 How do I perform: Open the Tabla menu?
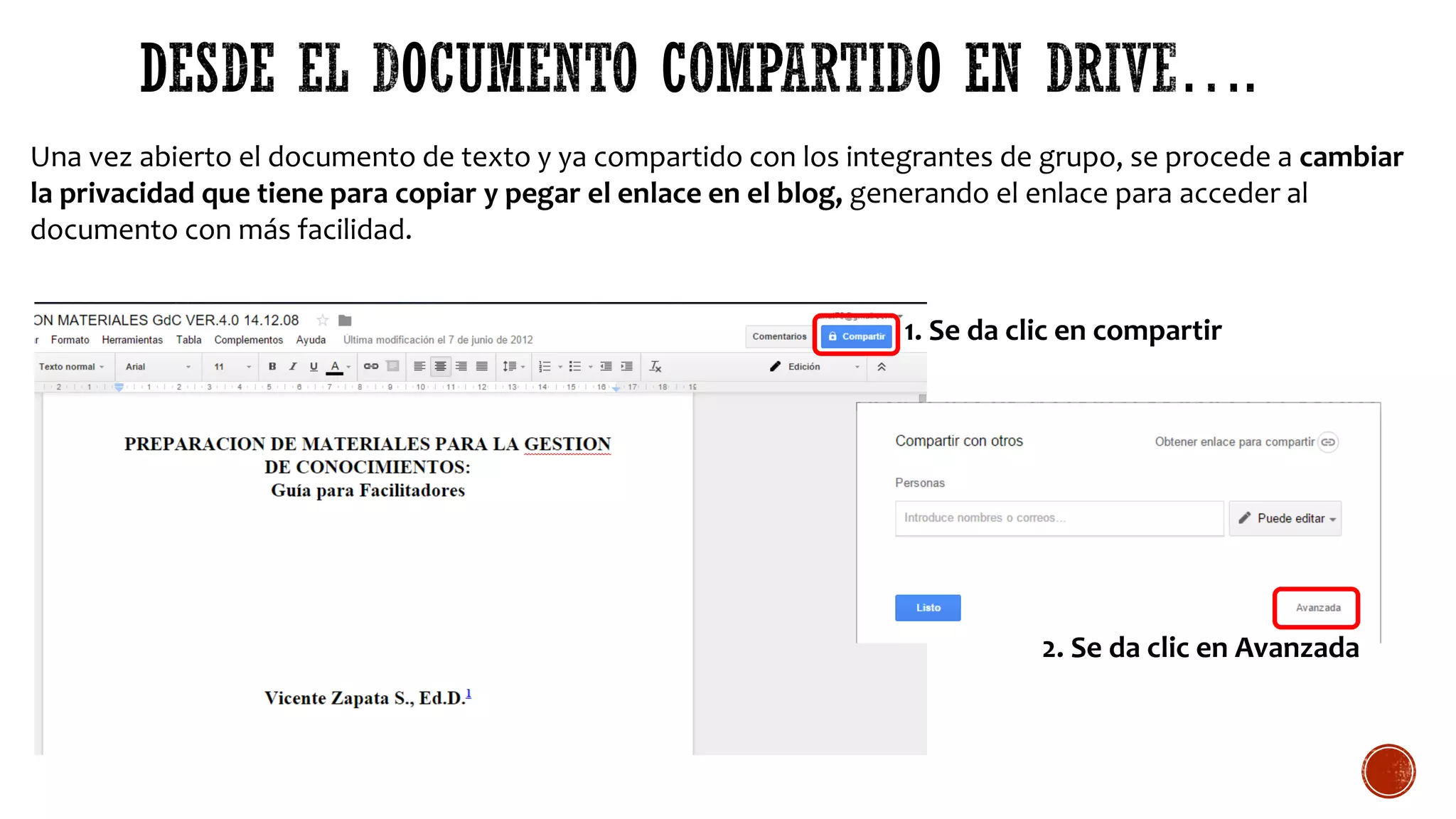point(189,340)
